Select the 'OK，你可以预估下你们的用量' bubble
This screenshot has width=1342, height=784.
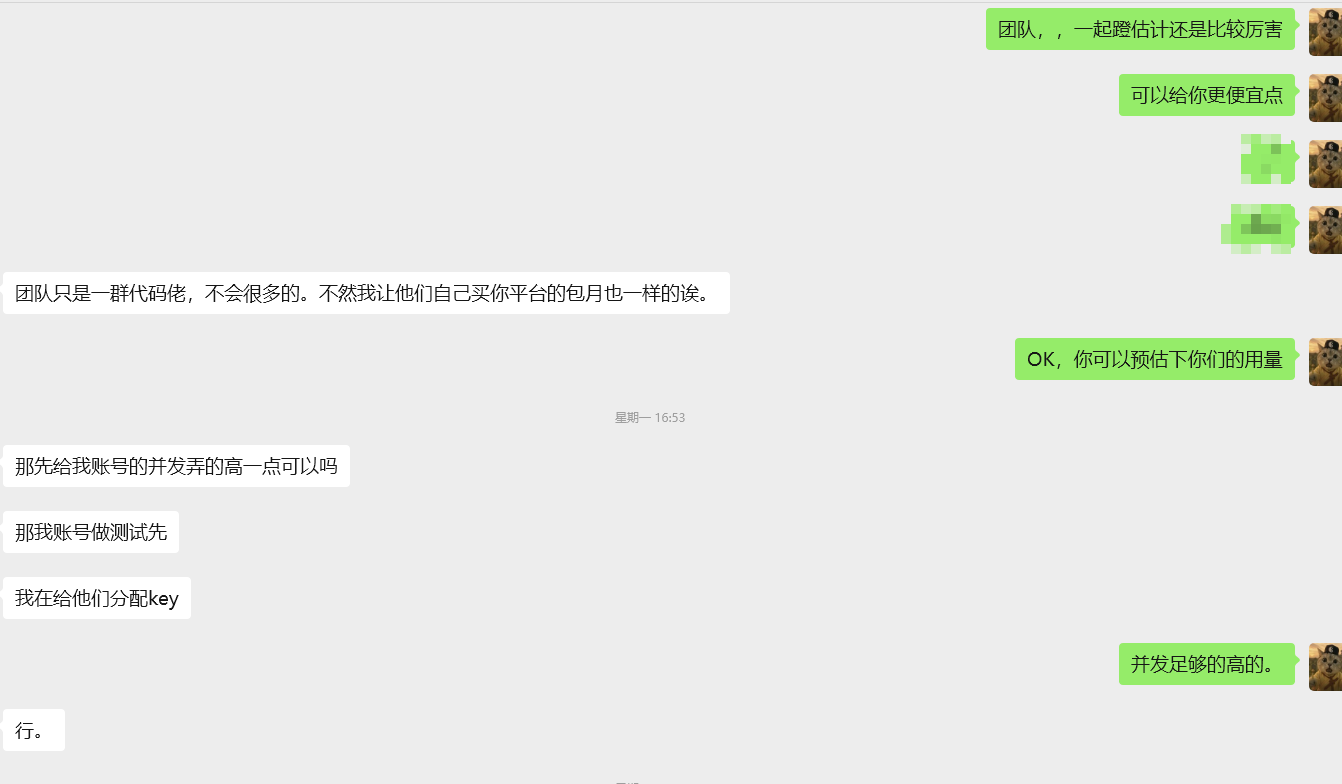click(1155, 359)
